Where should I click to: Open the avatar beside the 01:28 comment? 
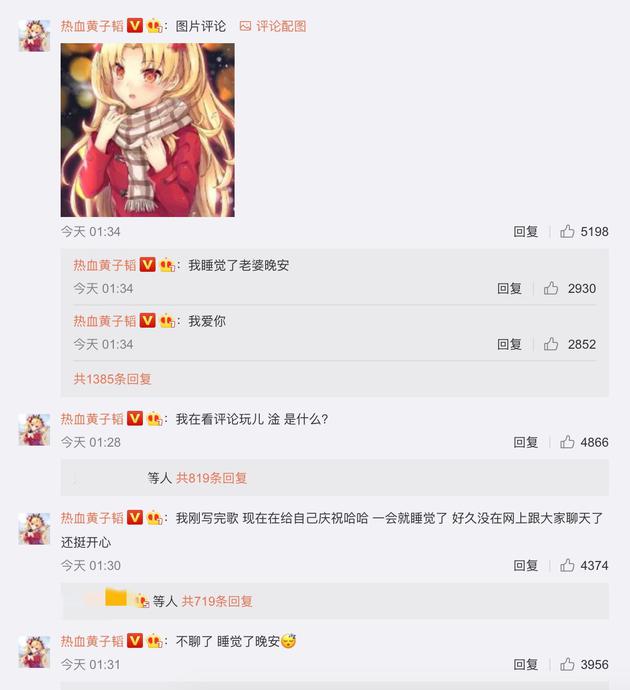34,429
